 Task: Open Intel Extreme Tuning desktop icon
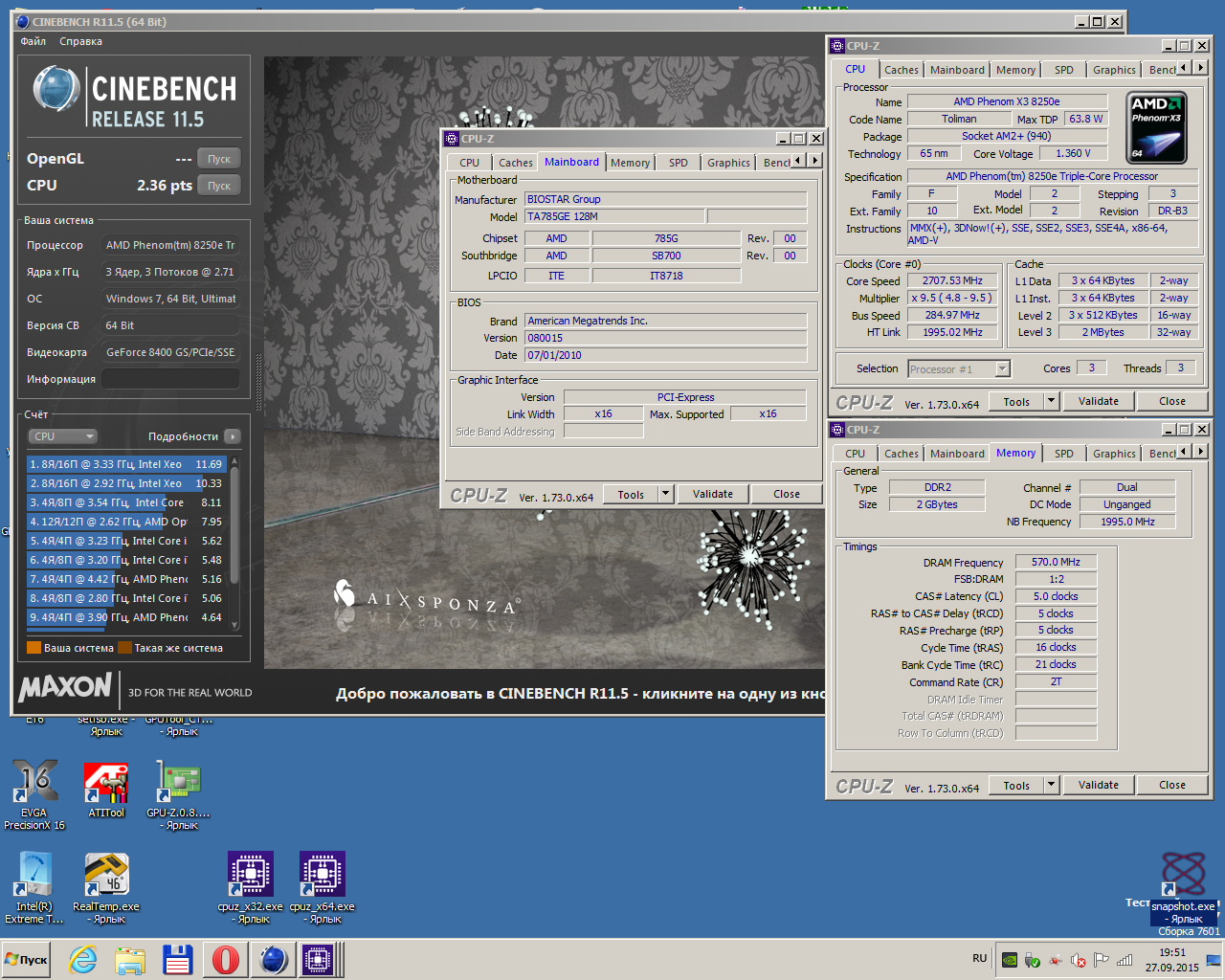pyautogui.click(x=34, y=887)
